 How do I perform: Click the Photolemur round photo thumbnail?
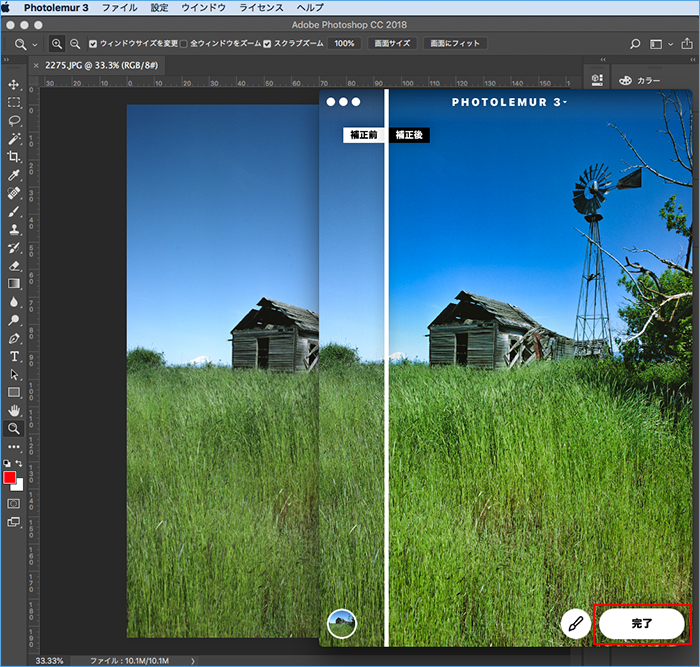tap(342, 624)
